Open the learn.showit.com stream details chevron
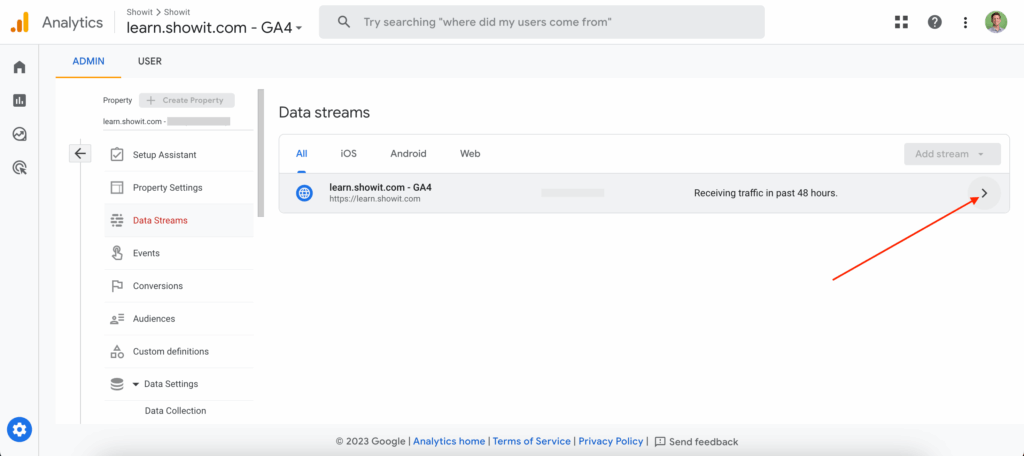The width and height of the screenshot is (1024, 456). [x=984, y=193]
